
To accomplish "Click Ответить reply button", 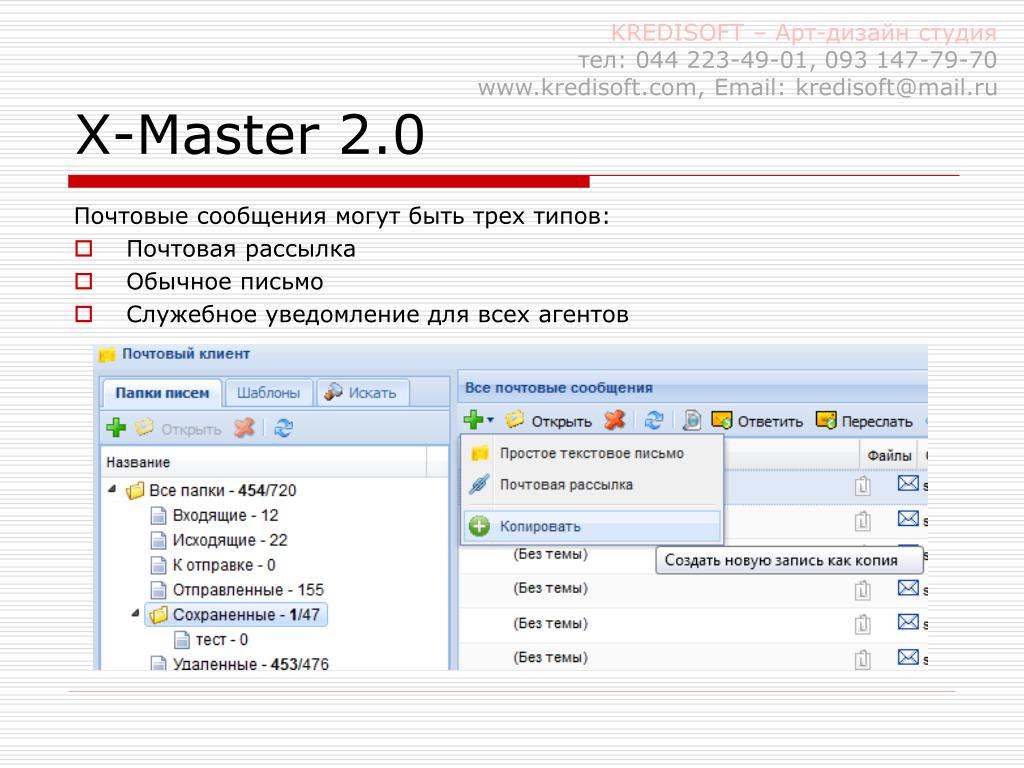I will point(757,421).
